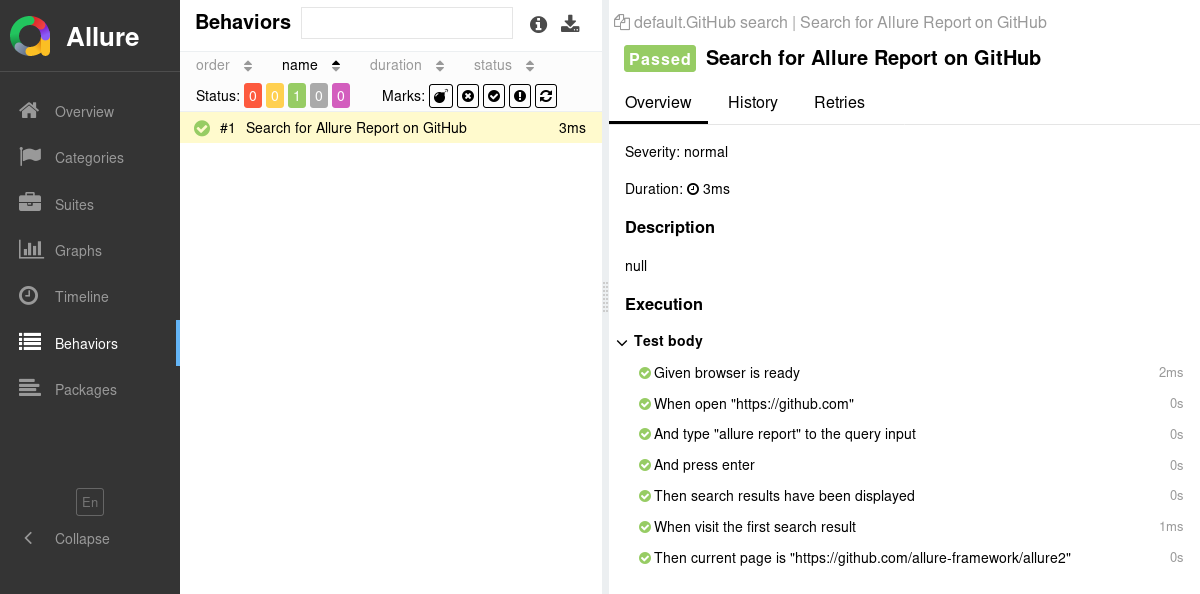Select Behaviors in the sidebar
The height and width of the screenshot is (594, 1200).
click(x=84, y=343)
